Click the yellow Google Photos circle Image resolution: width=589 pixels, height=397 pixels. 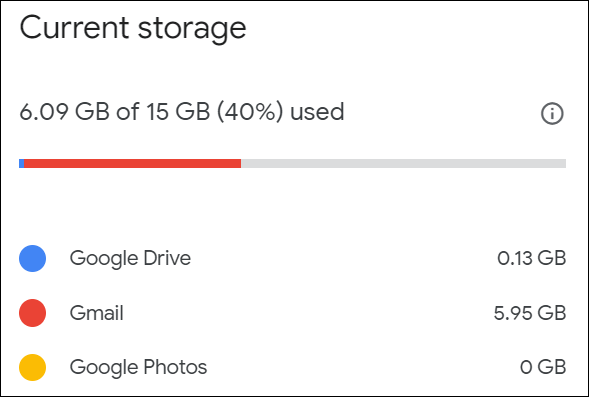[x=33, y=367]
